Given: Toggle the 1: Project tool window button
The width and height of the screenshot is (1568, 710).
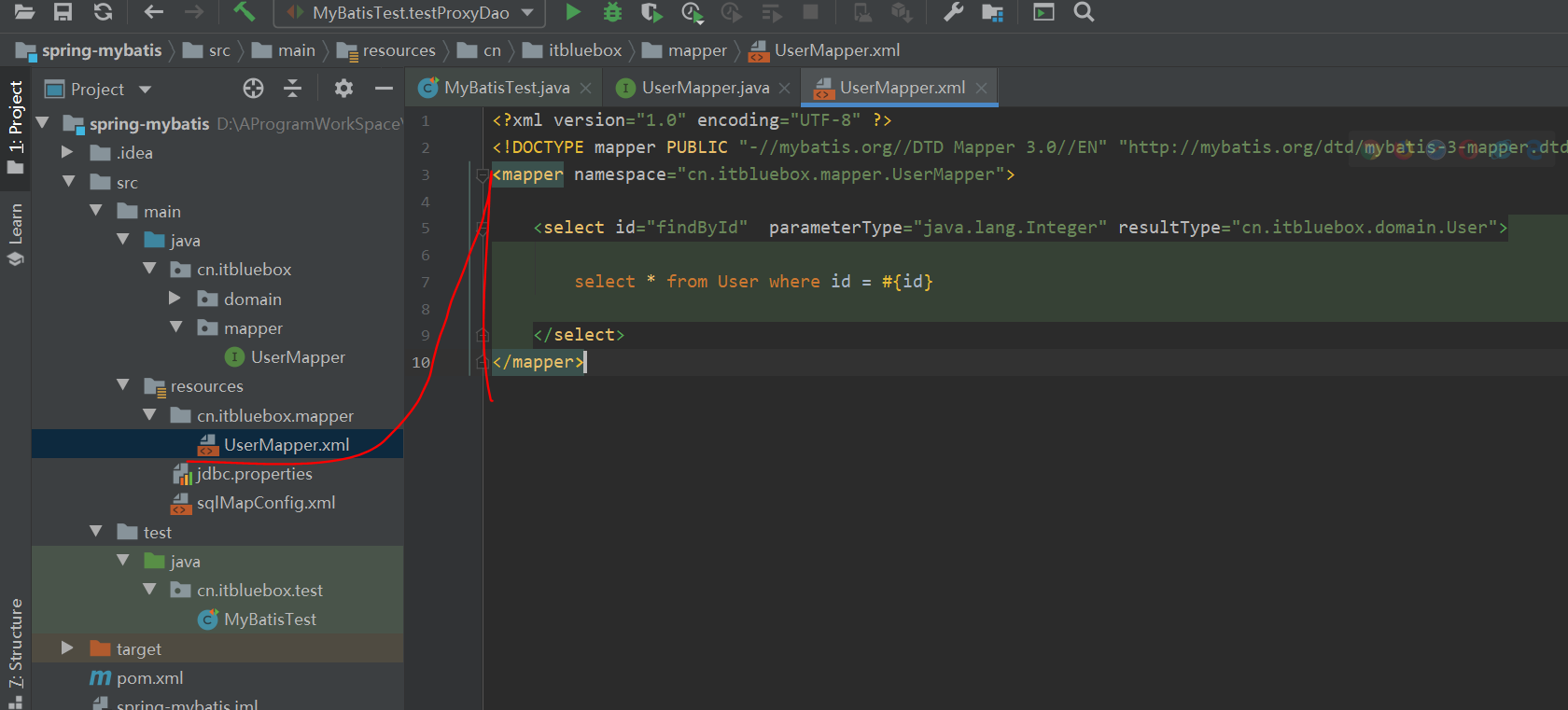Looking at the screenshot, I should pos(16,127).
